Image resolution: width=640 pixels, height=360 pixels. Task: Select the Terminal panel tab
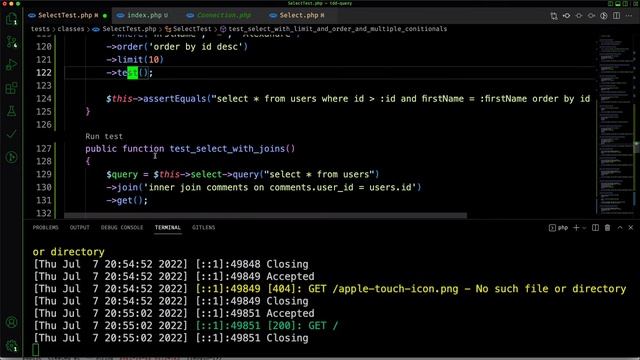click(x=168, y=228)
